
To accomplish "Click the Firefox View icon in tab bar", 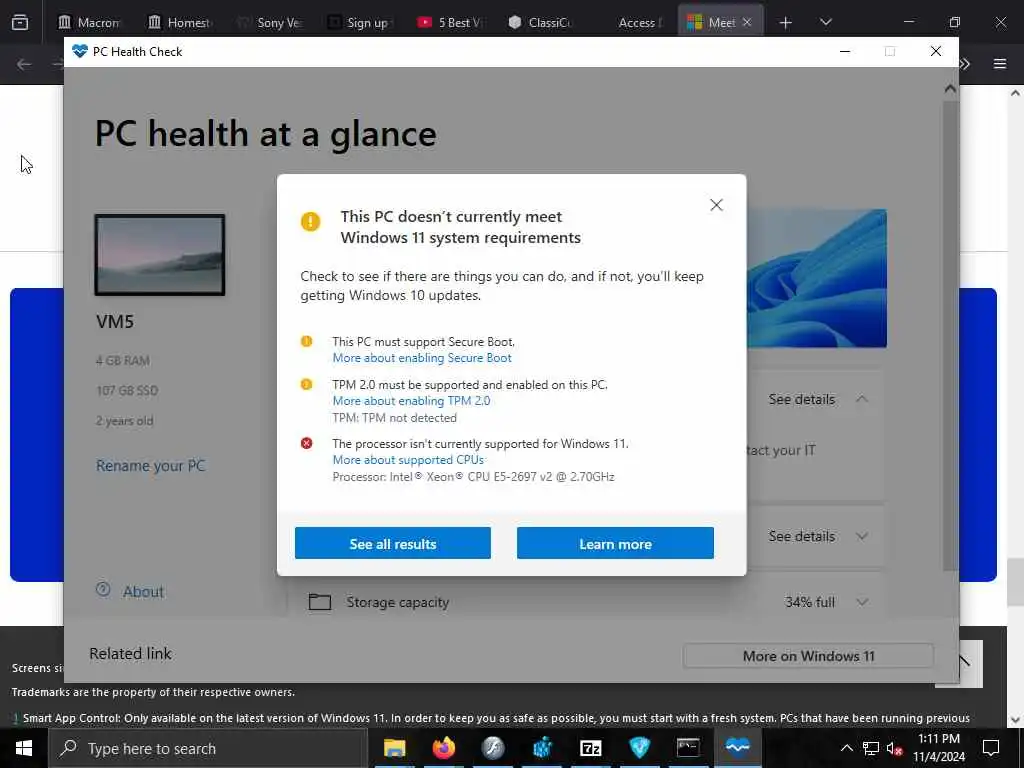I will coord(20,22).
